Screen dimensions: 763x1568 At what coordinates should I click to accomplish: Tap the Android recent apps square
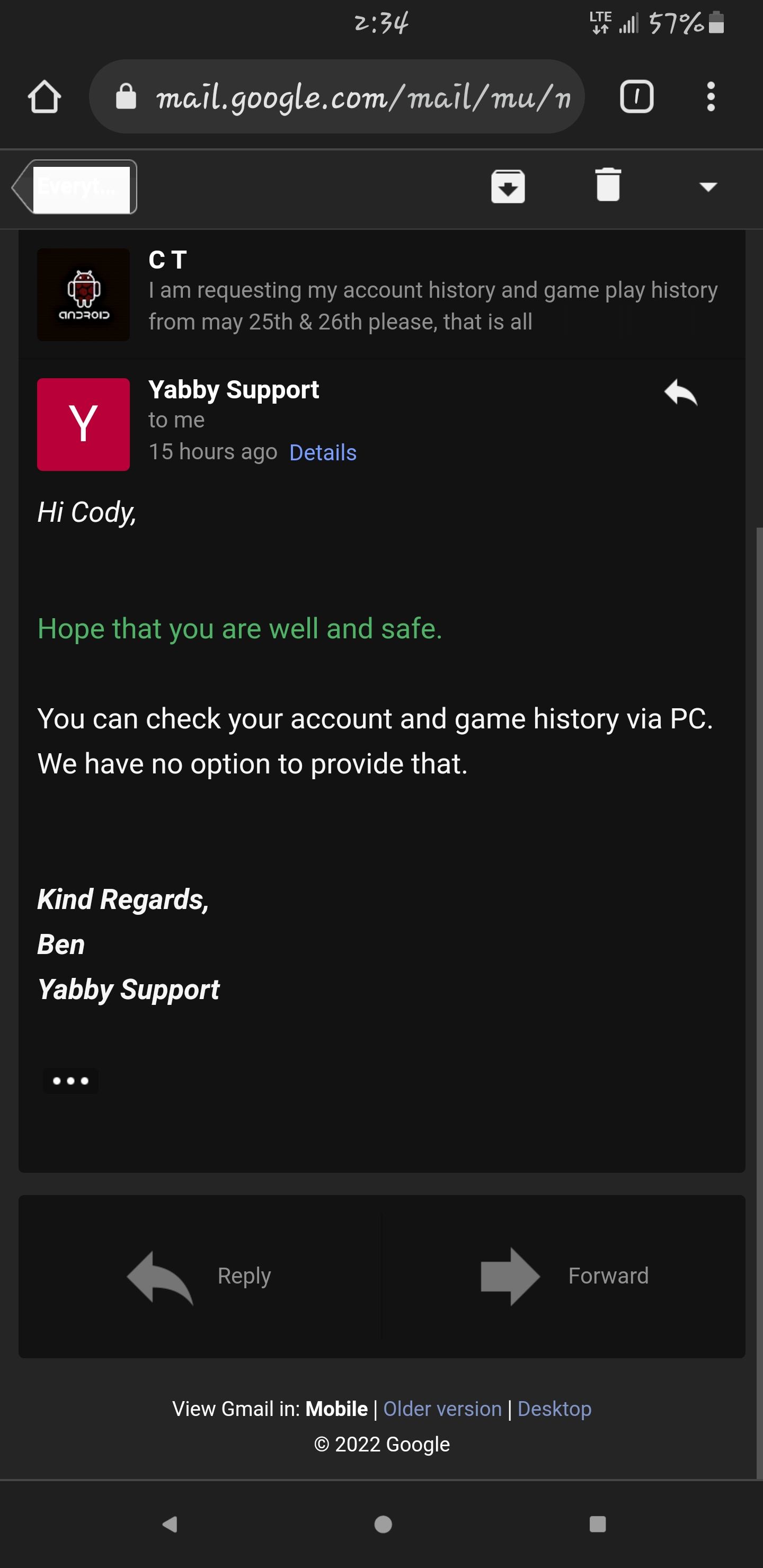coord(597,1524)
